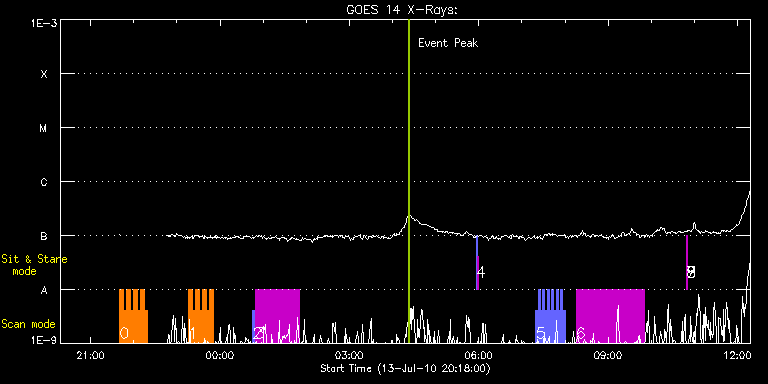Viewport: 768px width, 384px height.
Task: Click the 00:00 time axis label
Action: (220, 356)
